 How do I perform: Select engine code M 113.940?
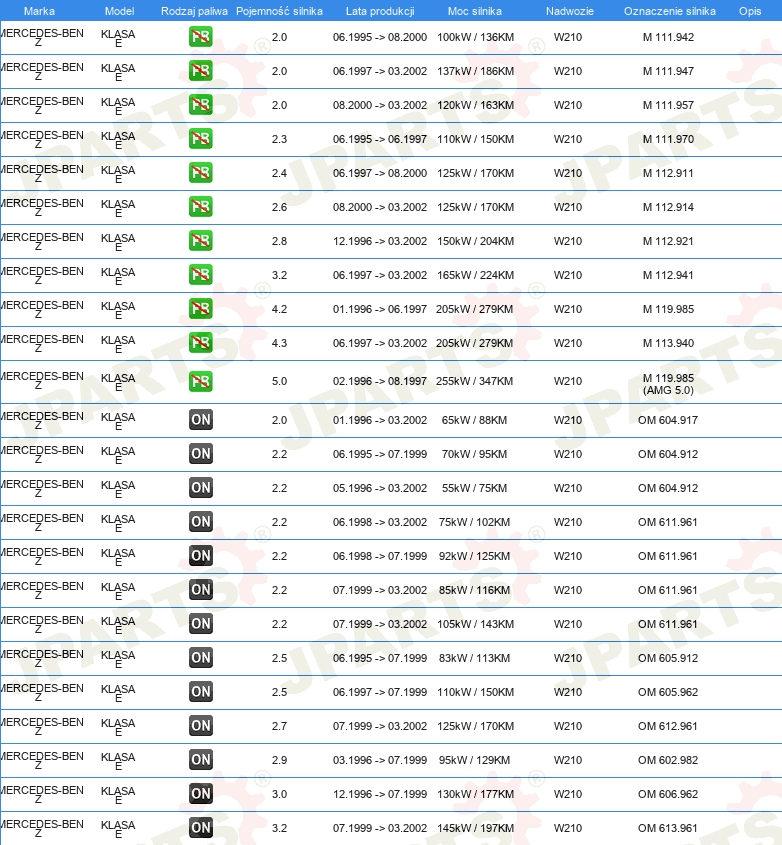click(x=668, y=343)
